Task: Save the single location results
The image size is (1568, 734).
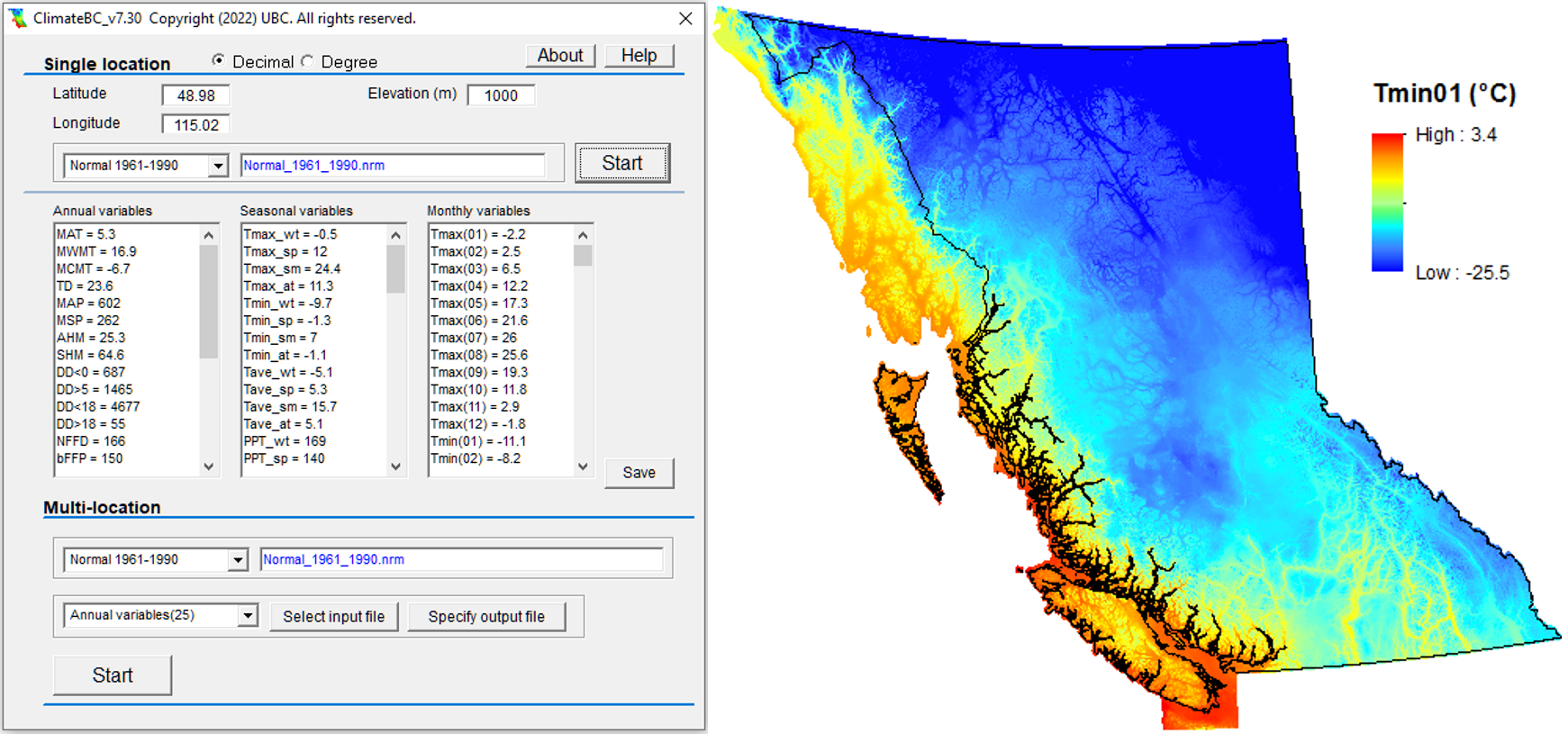Action: pos(639,473)
